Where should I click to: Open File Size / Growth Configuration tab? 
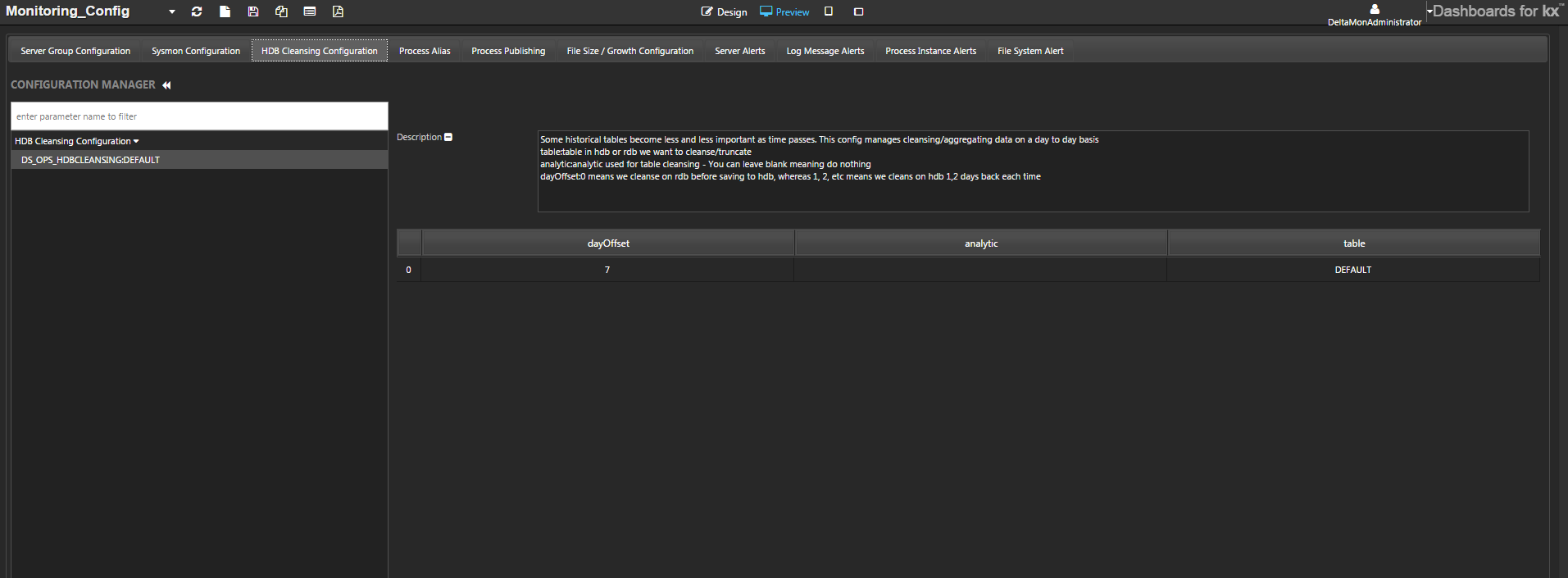coord(630,51)
